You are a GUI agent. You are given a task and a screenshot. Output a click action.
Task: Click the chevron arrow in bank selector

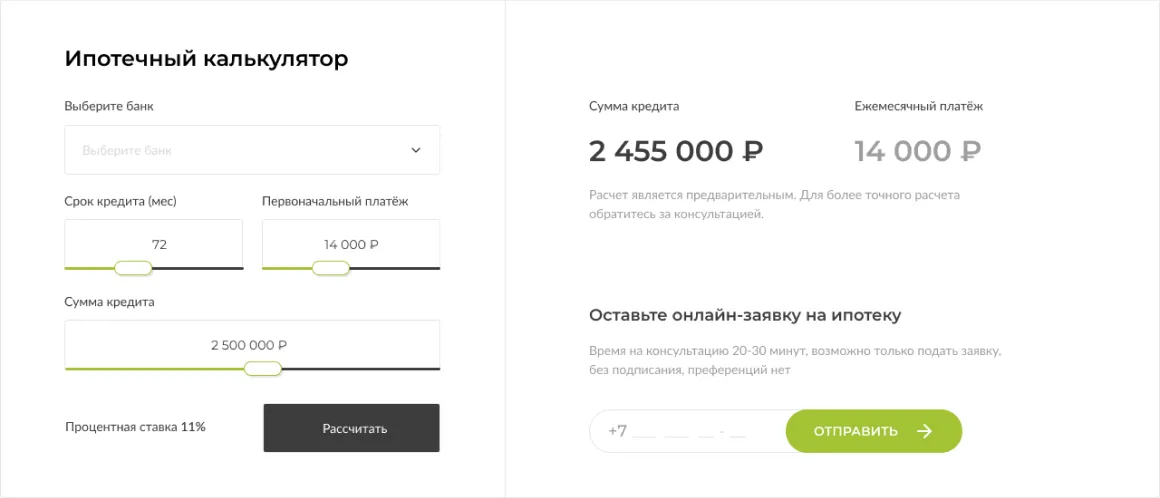pos(416,151)
